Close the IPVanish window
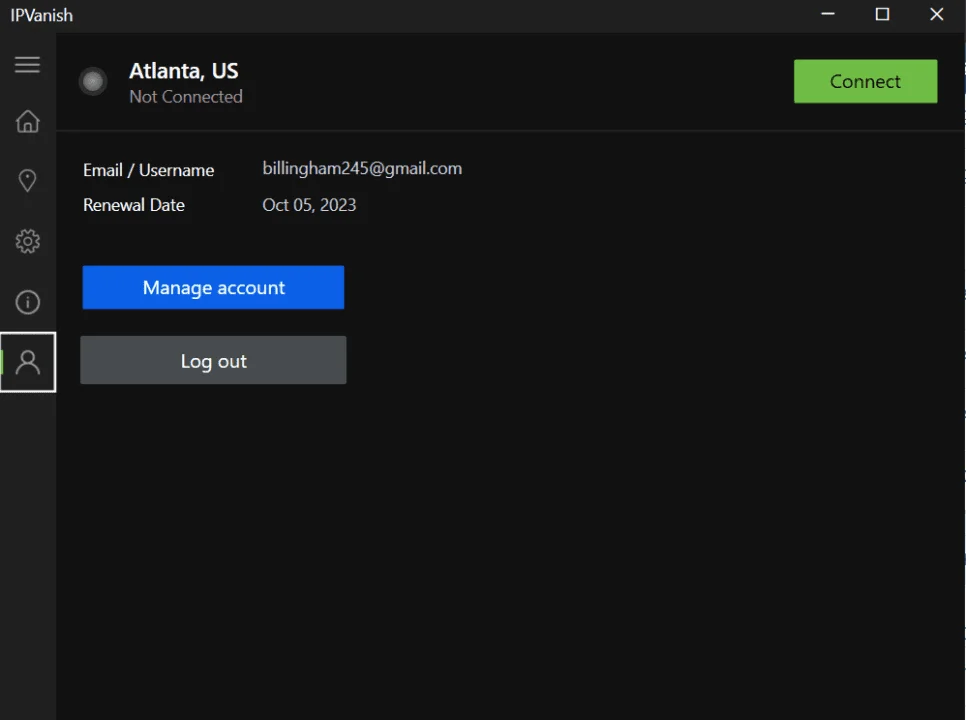This screenshot has width=966, height=720. [x=936, y=14]
